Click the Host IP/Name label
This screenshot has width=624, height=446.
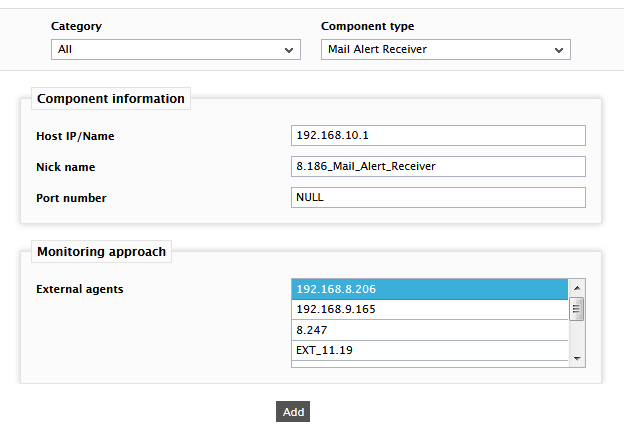point(75,136)
